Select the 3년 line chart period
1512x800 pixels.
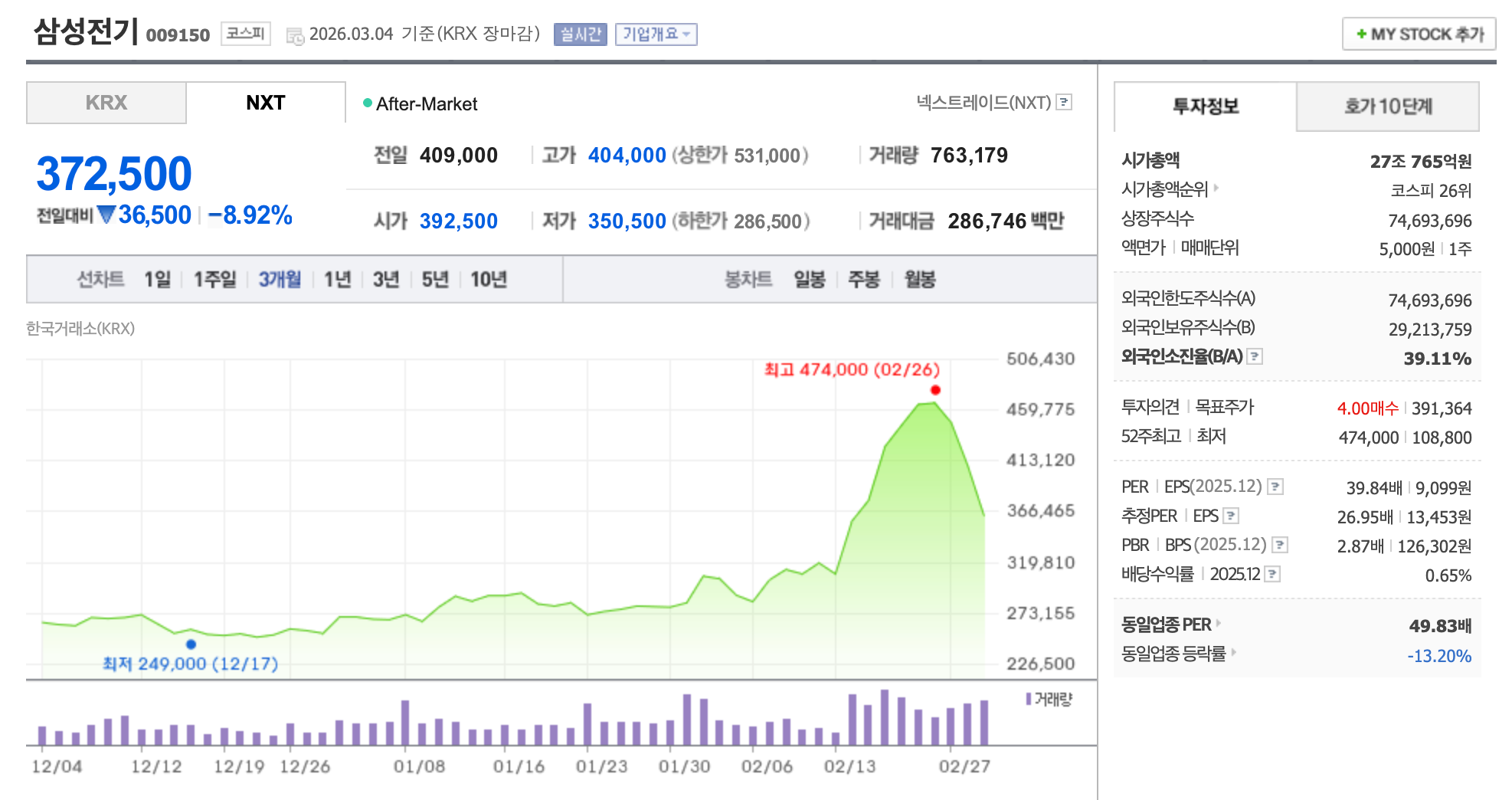click(386, 280)
